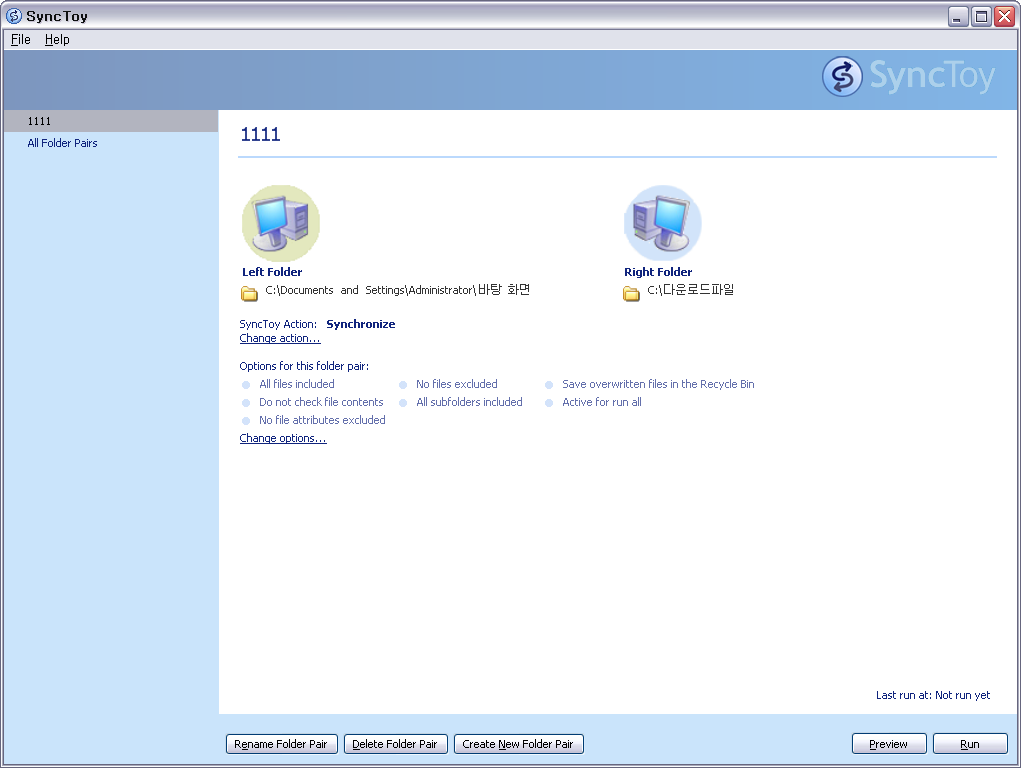Click Rename Folder Pair button
The height and width of the screenshot is (768, 1021).
pos(281,744)
